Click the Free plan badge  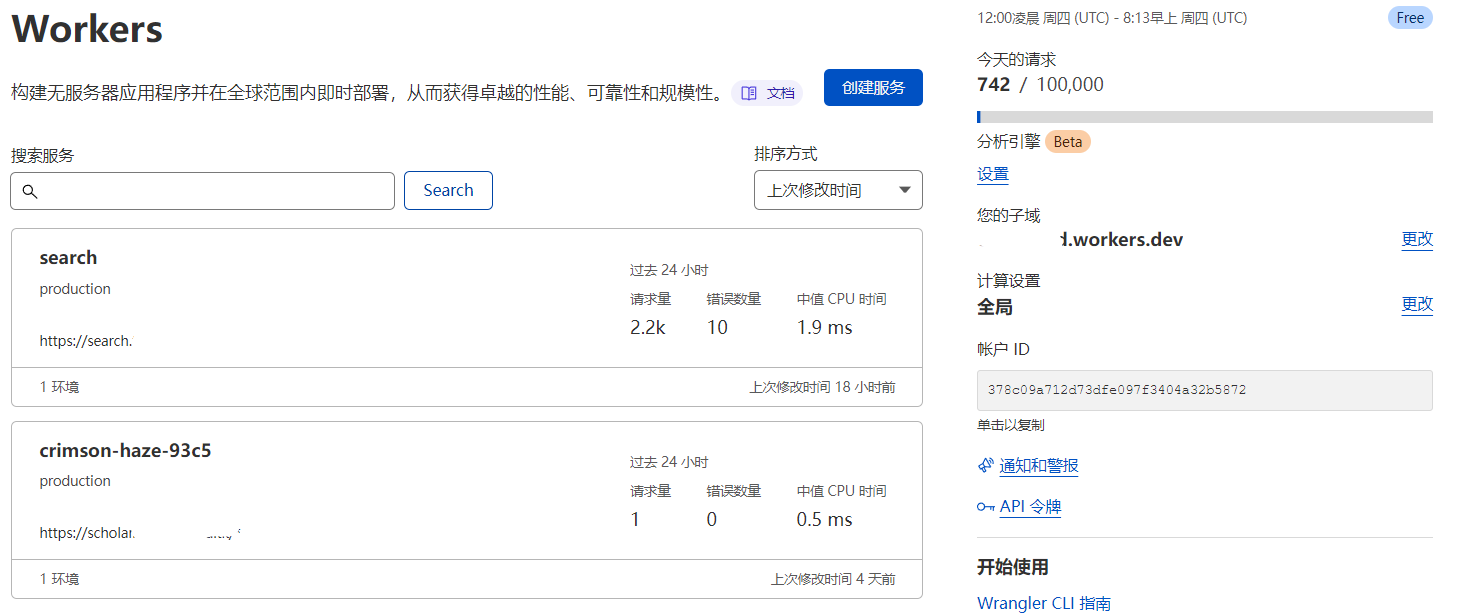tap(1410, 18)
